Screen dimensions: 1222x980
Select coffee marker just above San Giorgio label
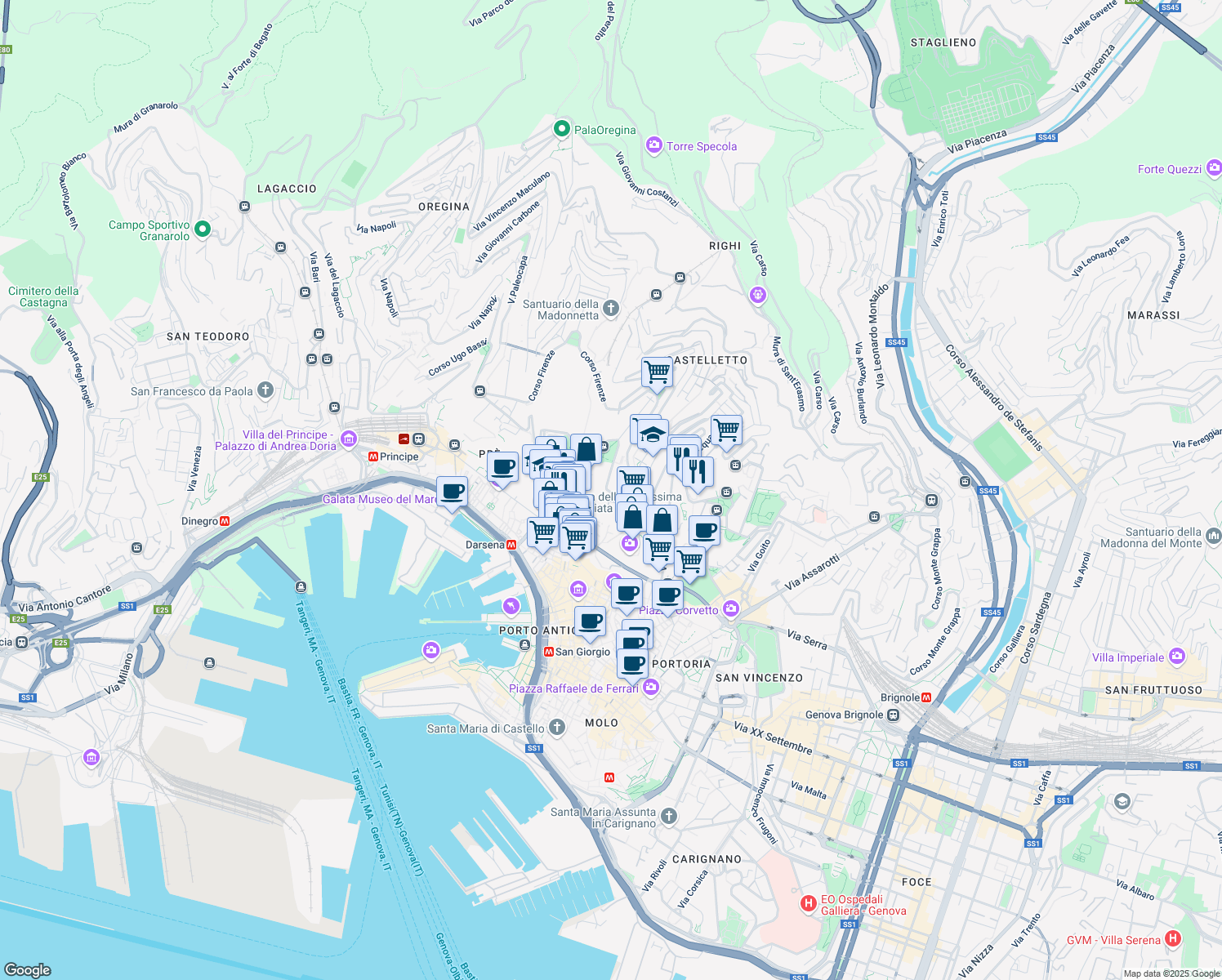click(590, 621)
